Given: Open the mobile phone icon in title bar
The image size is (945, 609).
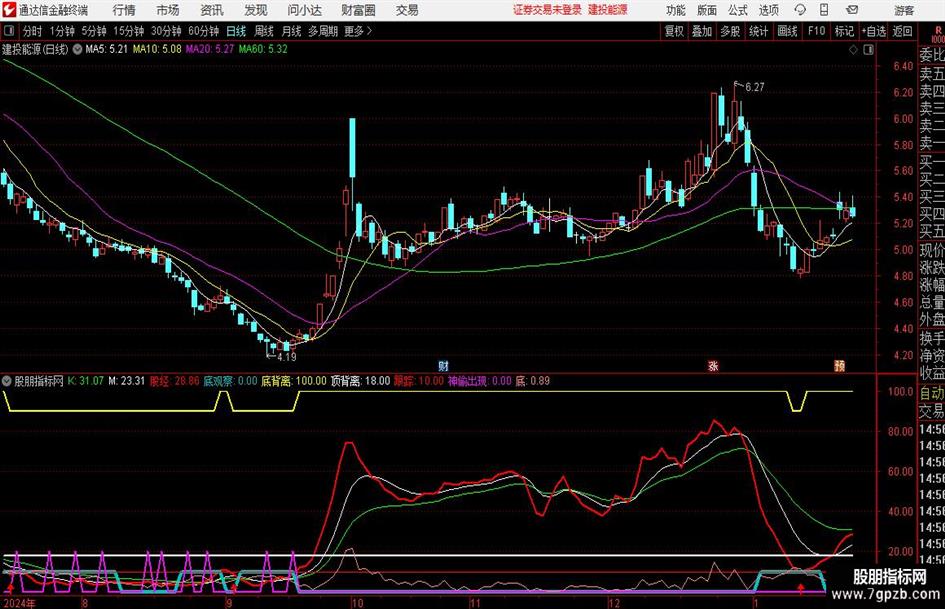Looking at the screenshot, I should 824,10.
